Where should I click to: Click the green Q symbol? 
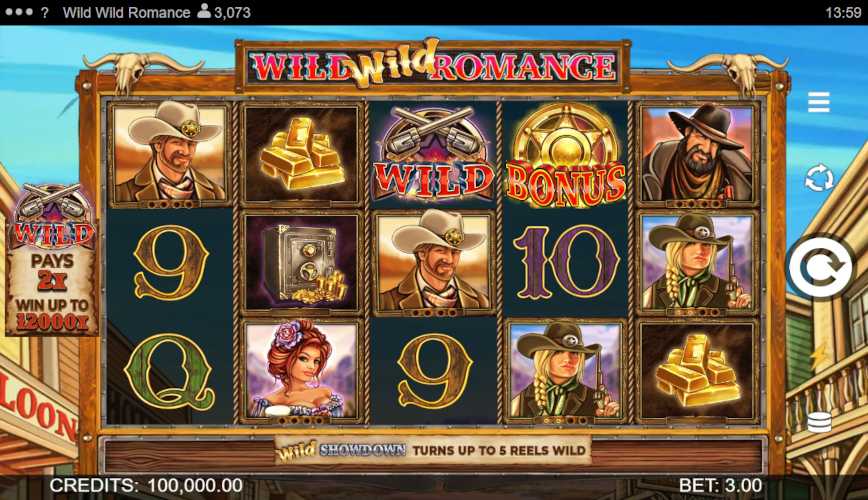coord(170,371)
